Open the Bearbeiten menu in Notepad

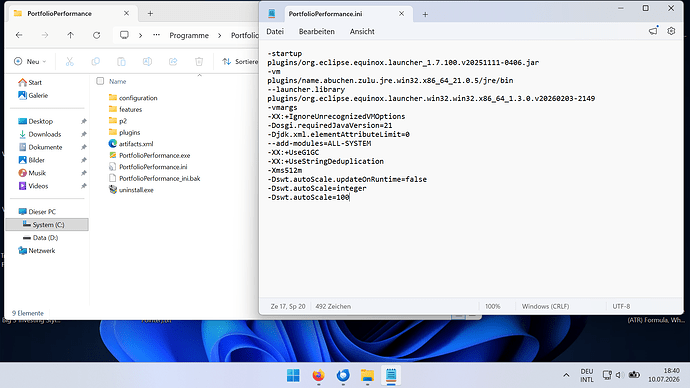click(316, 32)
